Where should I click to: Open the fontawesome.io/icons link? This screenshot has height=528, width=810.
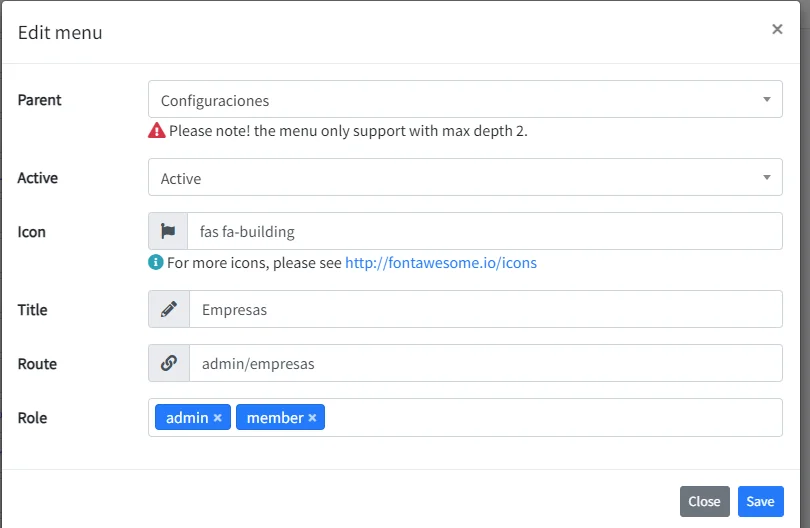441,262
